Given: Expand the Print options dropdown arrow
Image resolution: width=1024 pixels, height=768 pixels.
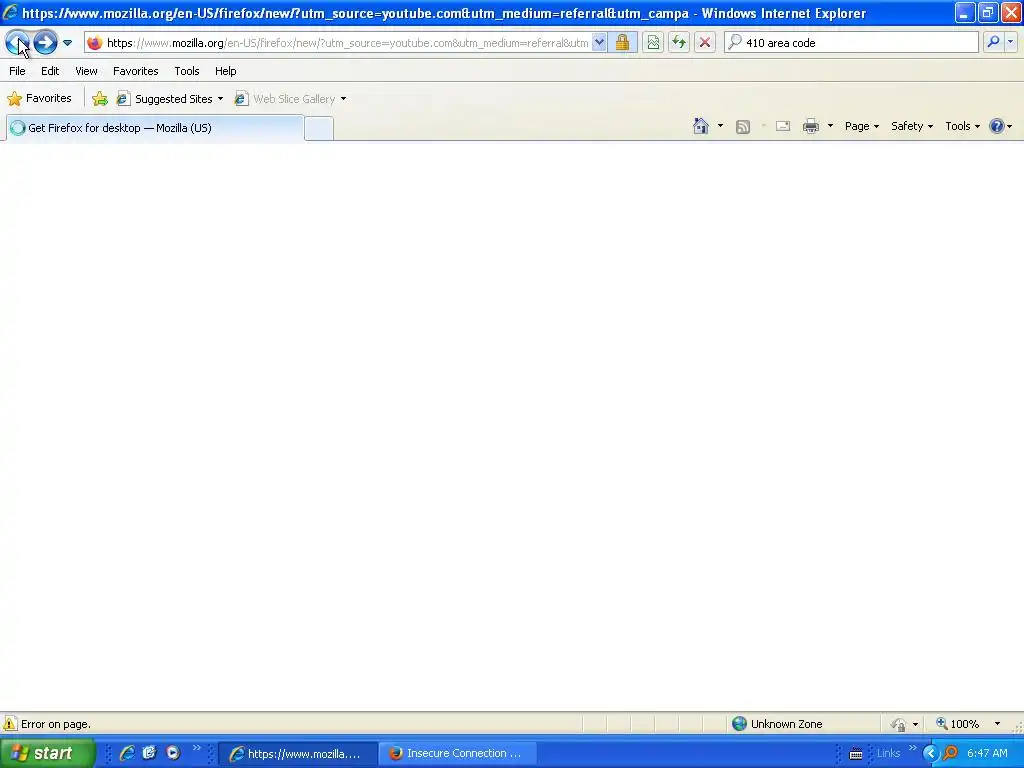Looking at the screenshot, I should click(x=830, y=126).
